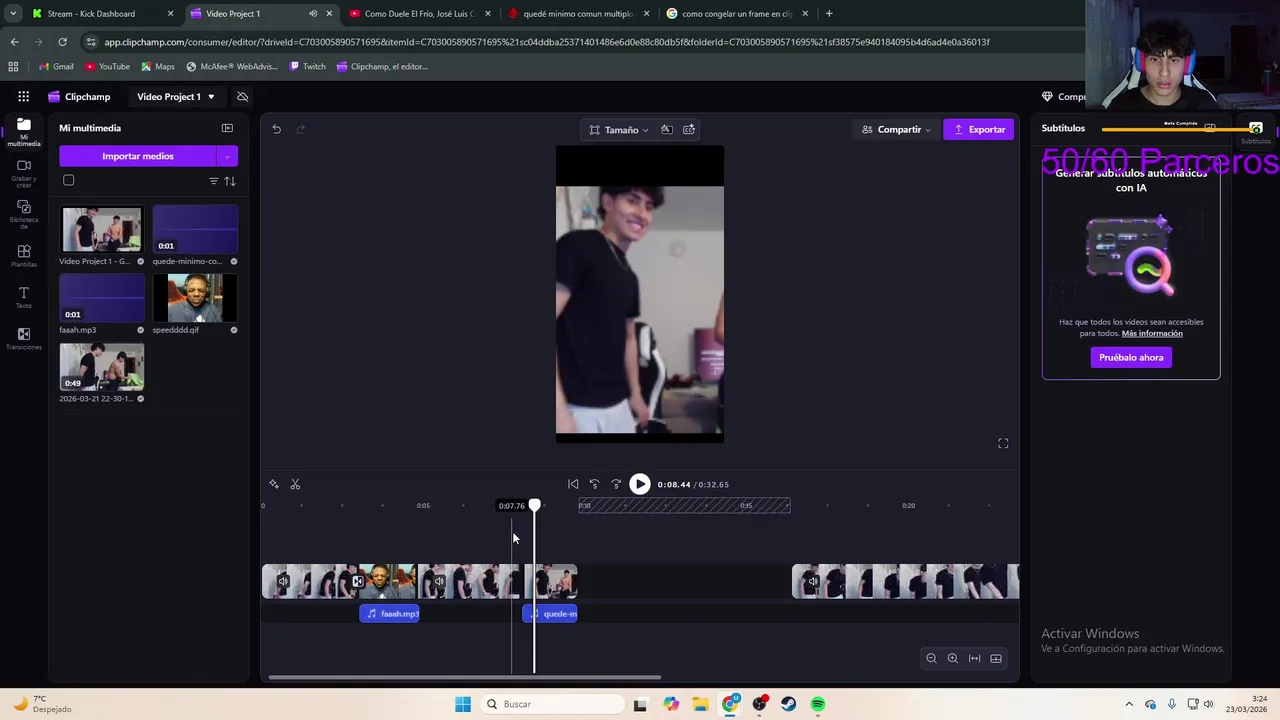1280x720 pixels.
Task: Rewind five seconds
Action: click(594, 484)
